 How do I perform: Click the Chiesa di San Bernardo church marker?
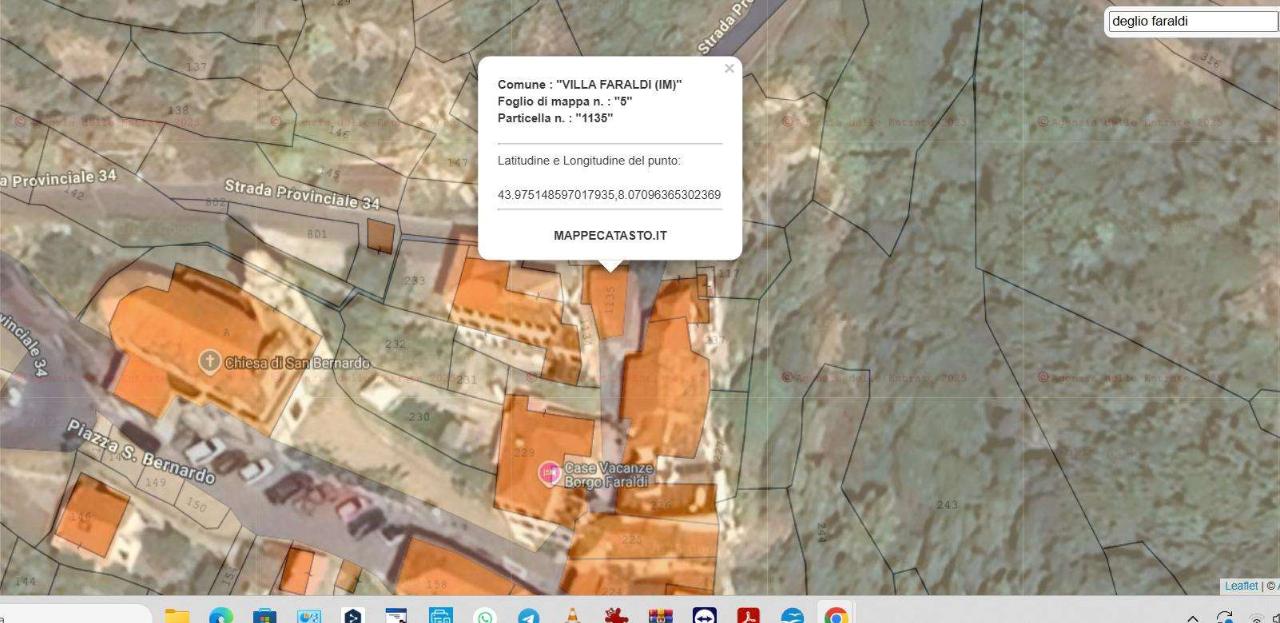pyautogui.click(x=210, y=361)
